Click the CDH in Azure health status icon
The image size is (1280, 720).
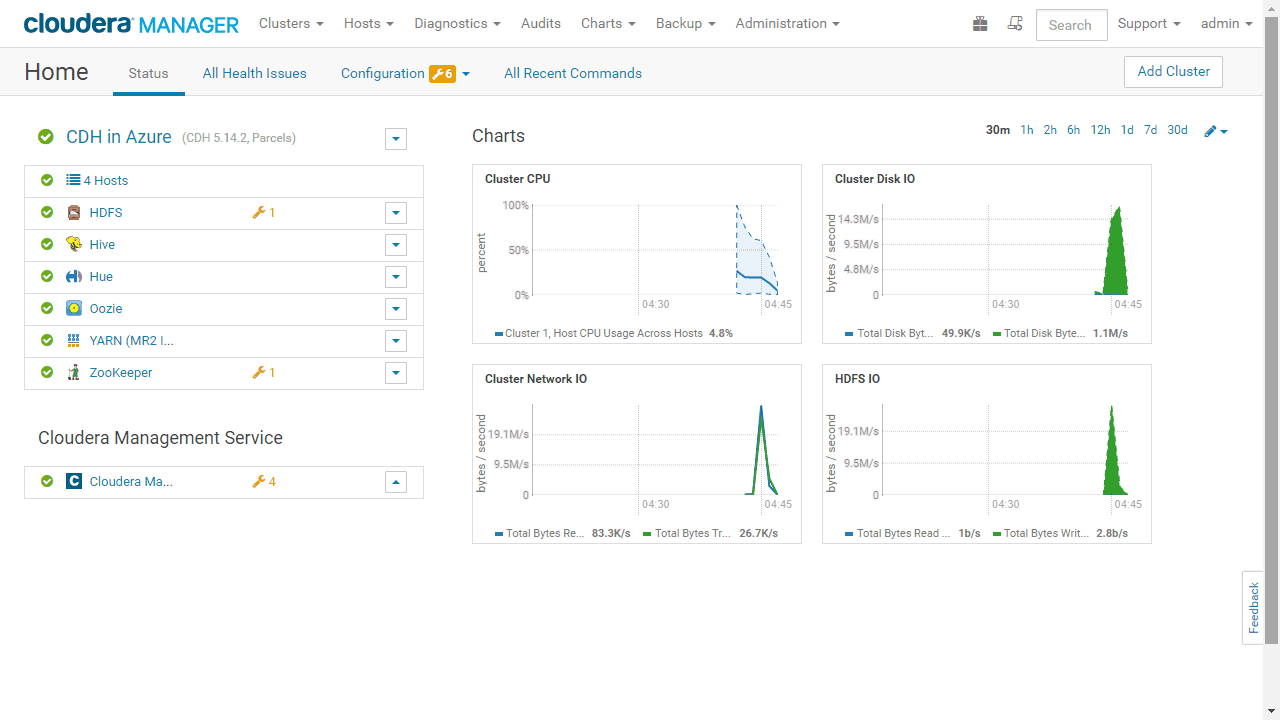tap(45, 137)
